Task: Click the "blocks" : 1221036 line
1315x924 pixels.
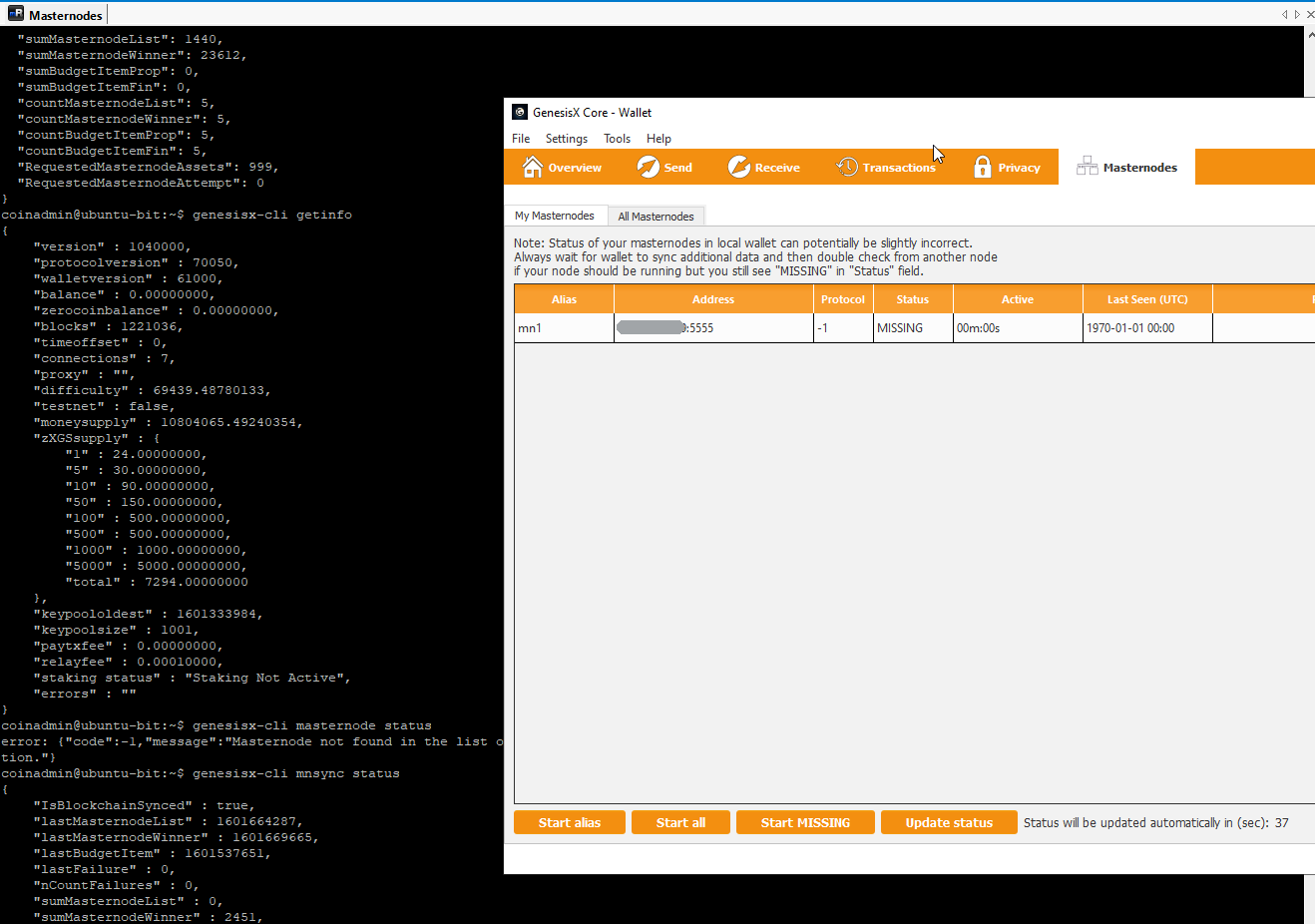Action: pos(109,326)
